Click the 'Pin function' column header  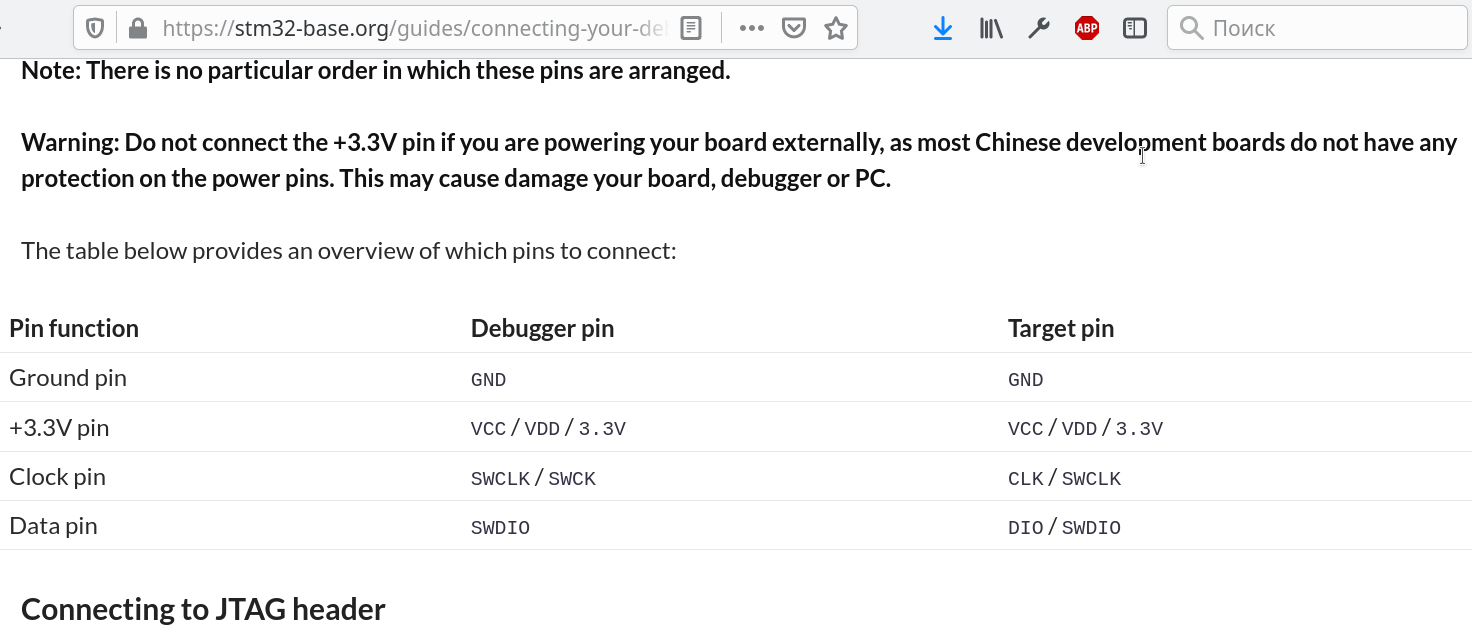coord(74,328)
